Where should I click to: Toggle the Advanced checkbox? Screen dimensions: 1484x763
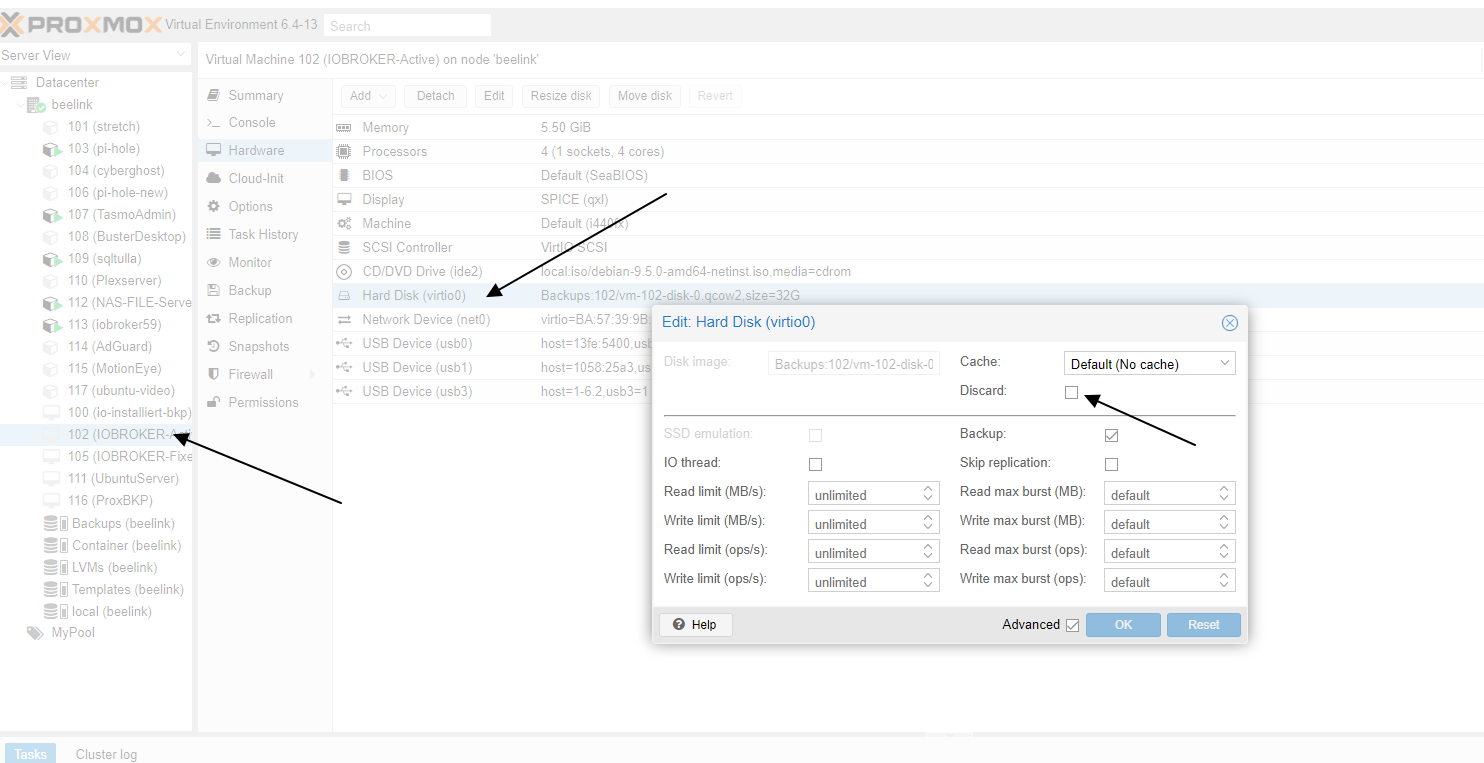click(x=1073, y=625)
